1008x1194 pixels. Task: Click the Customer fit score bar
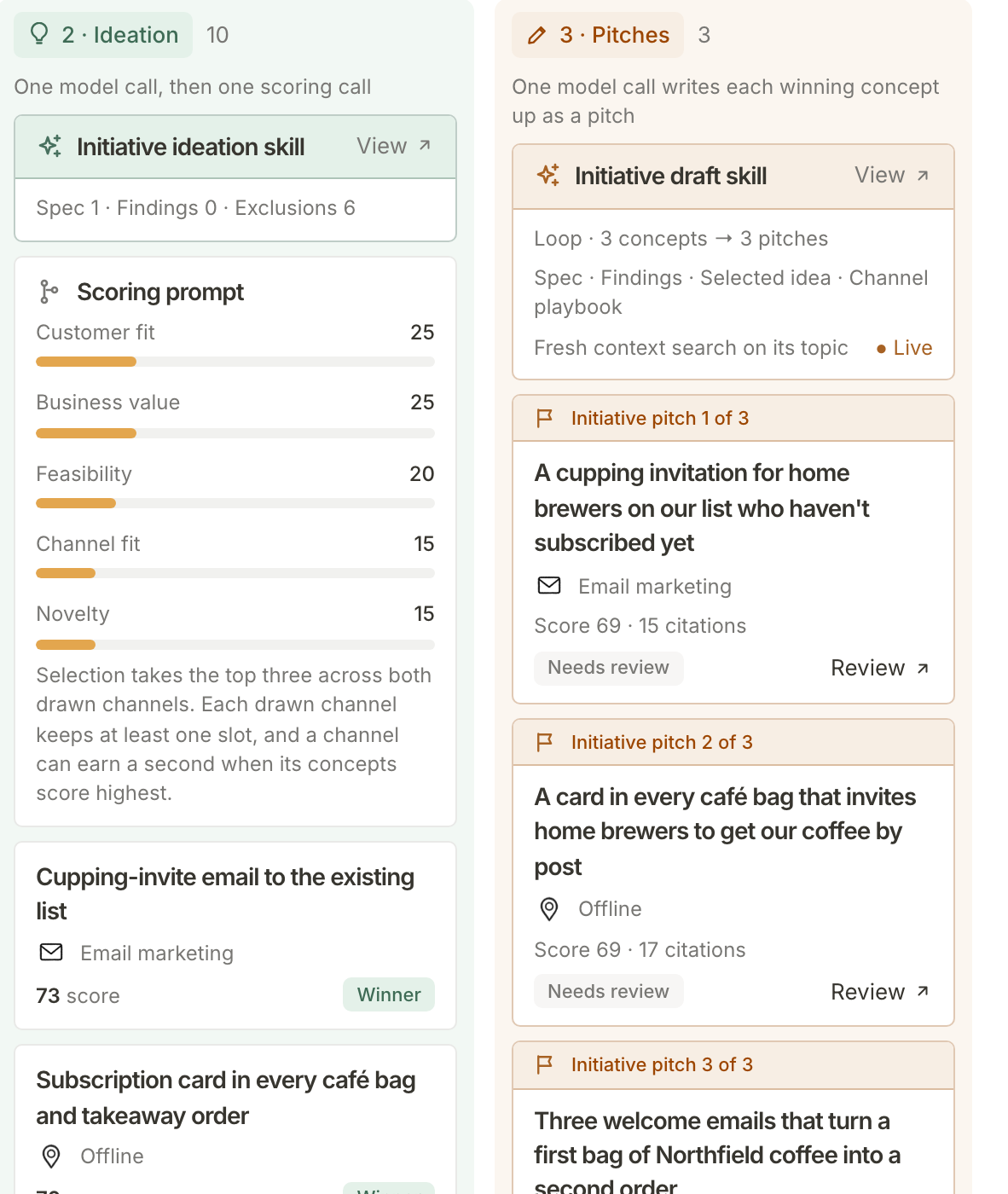pos(235,362)
